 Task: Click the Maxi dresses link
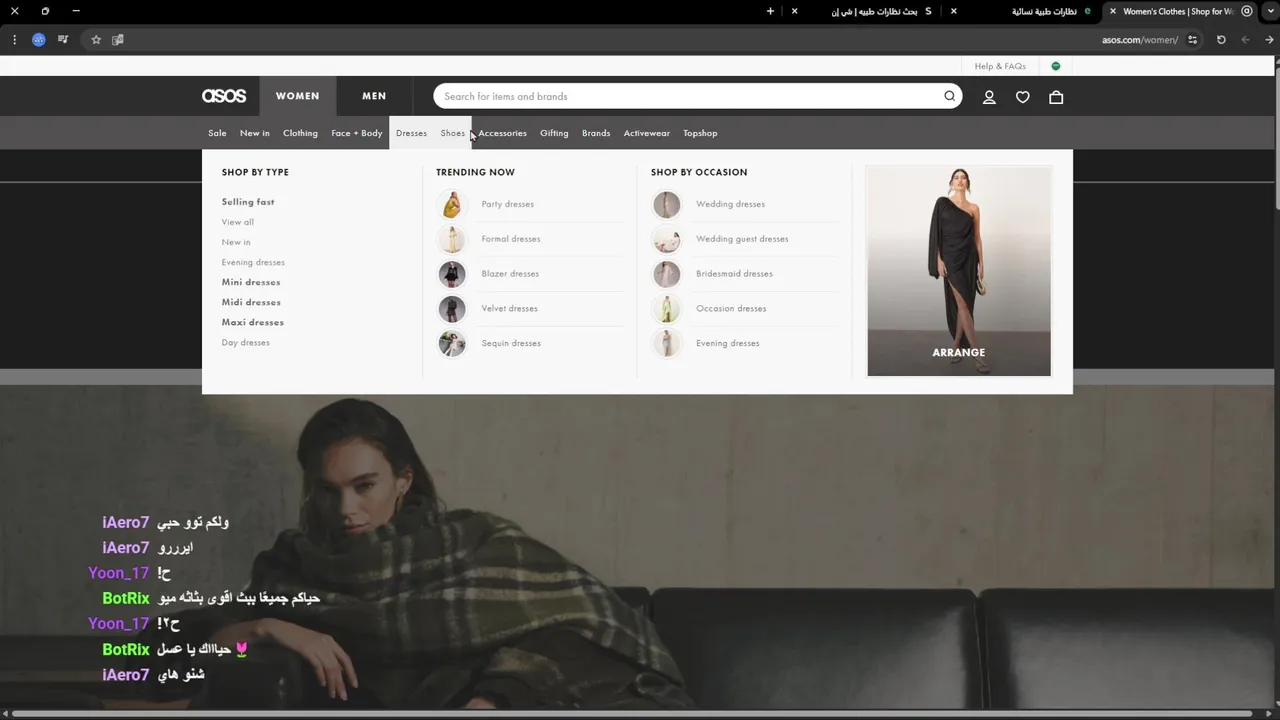pos(253,322)
